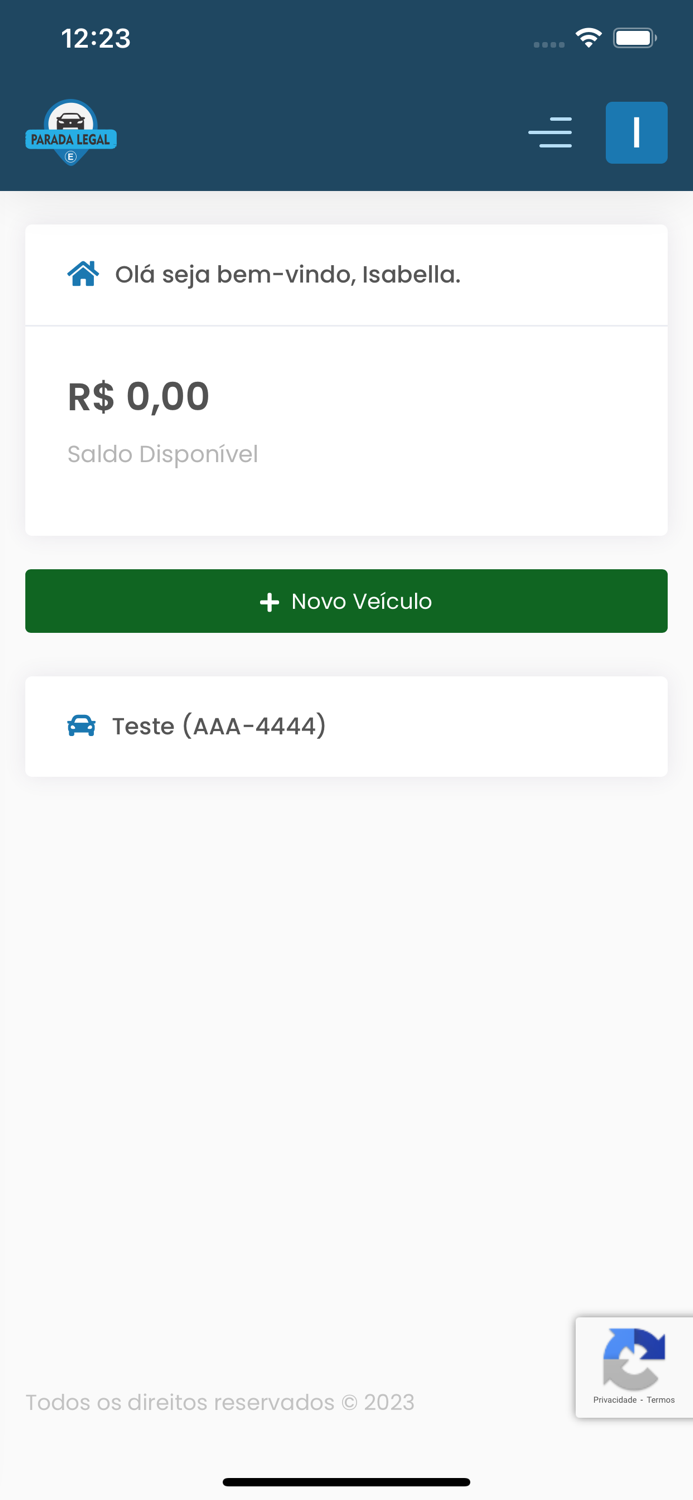This screenshot has width=693, height=1500.
Task: Tap the battery indicator in status bar
Action: pyautogui.click(x=634, y=37)
